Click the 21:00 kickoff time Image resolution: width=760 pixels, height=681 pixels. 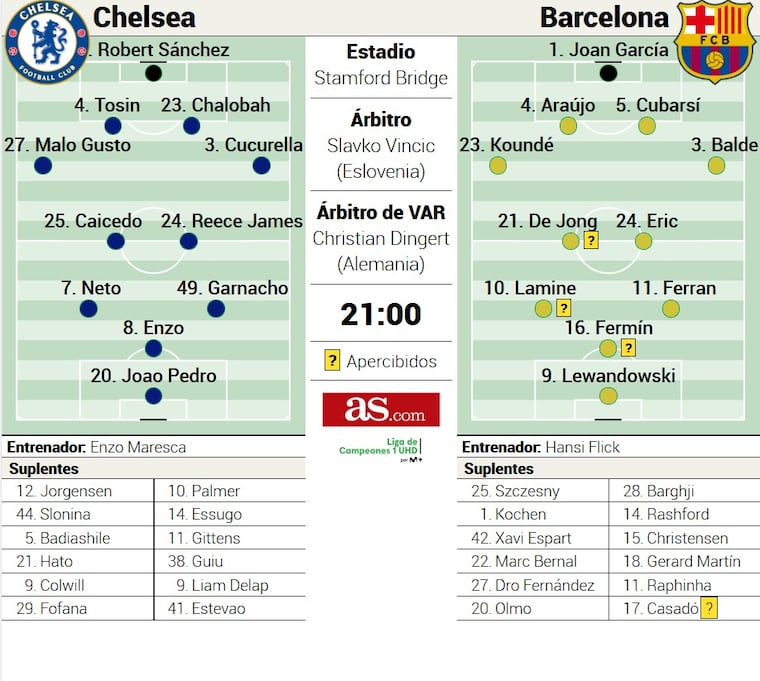click(x=380, y=314)
